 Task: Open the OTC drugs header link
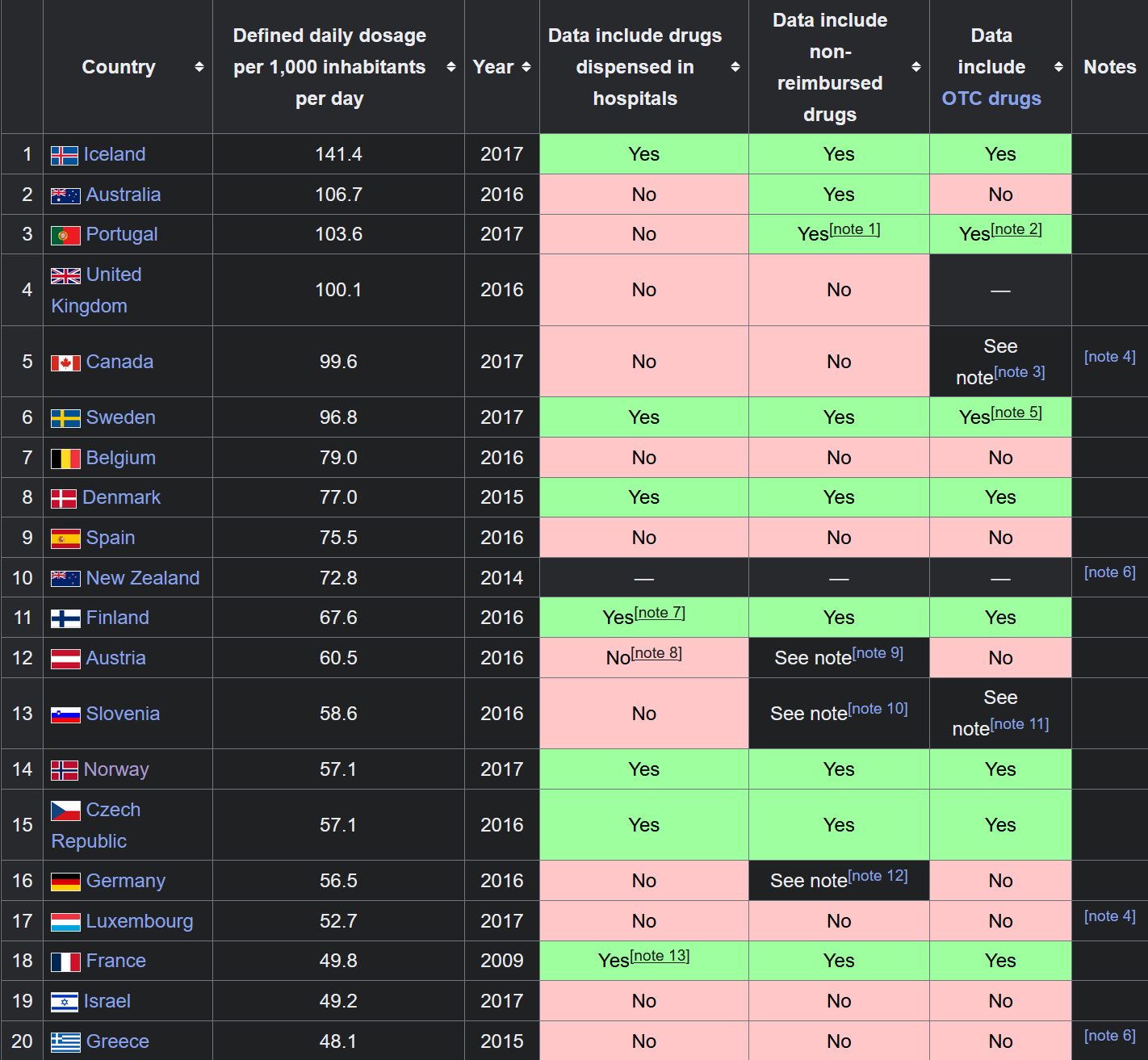click(991, 98)
